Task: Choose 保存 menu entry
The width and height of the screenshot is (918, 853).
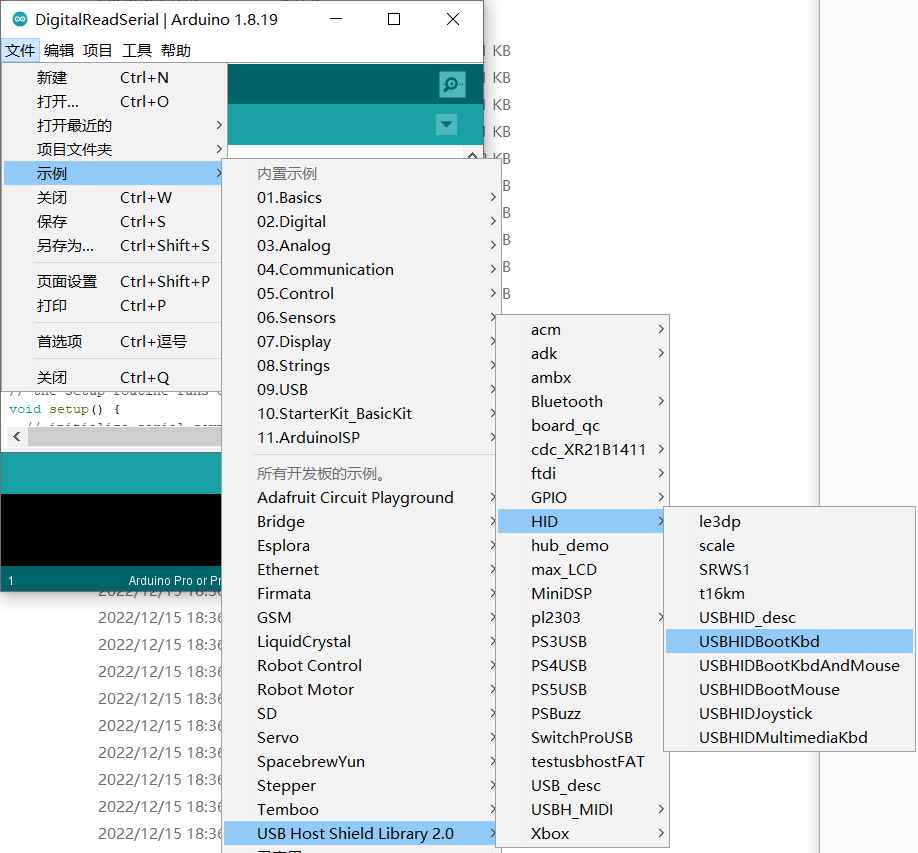Action: (x=114, y=222)
